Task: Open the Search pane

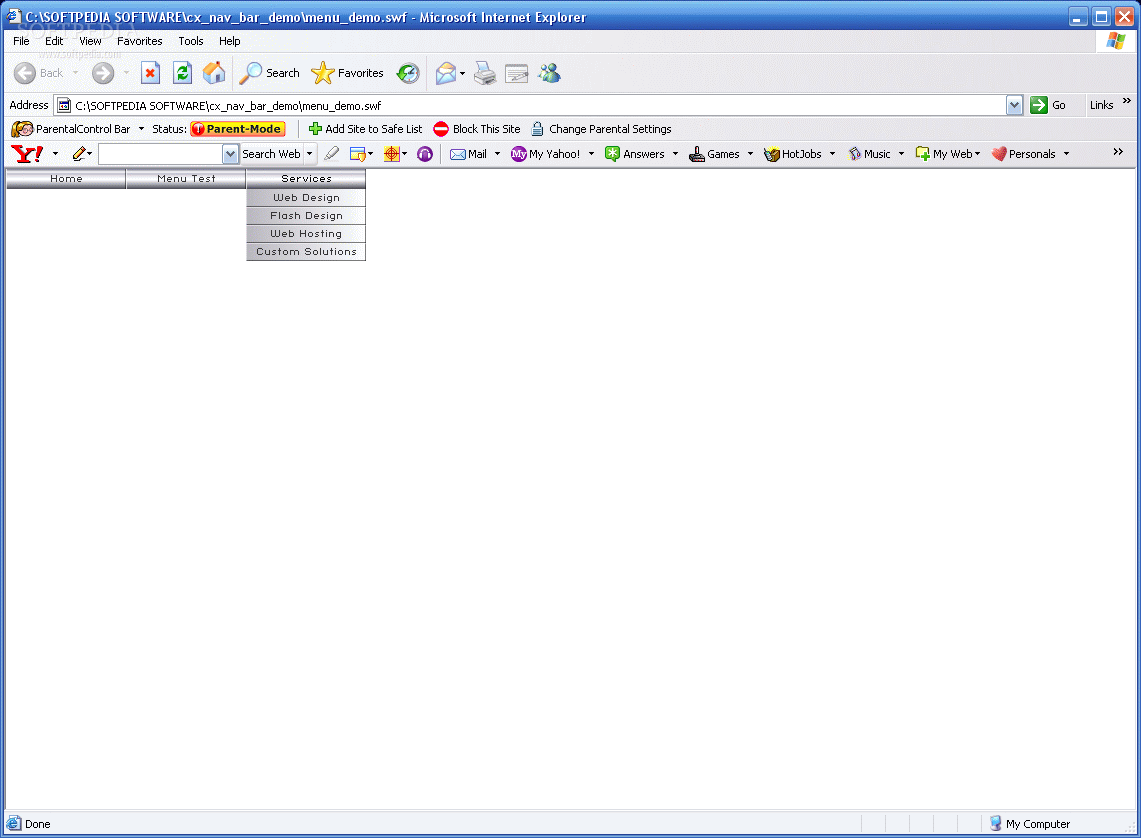Action: (x=270, y=73)
